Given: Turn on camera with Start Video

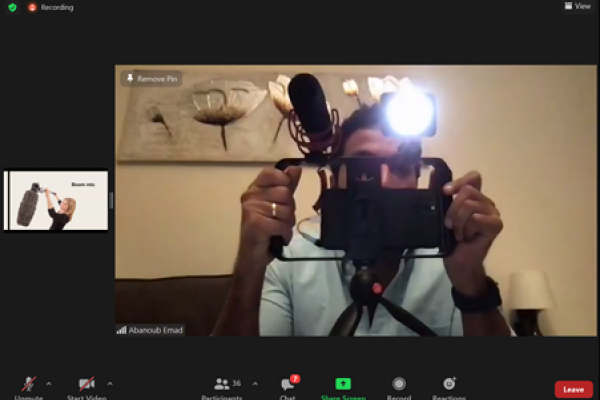Looking at the screenshot, I should (88, 386).
